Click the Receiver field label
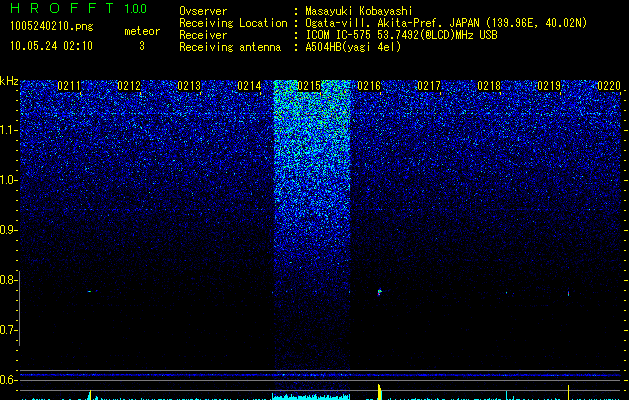Viewport: 629px width, 400px height. (x=203, y=35)
